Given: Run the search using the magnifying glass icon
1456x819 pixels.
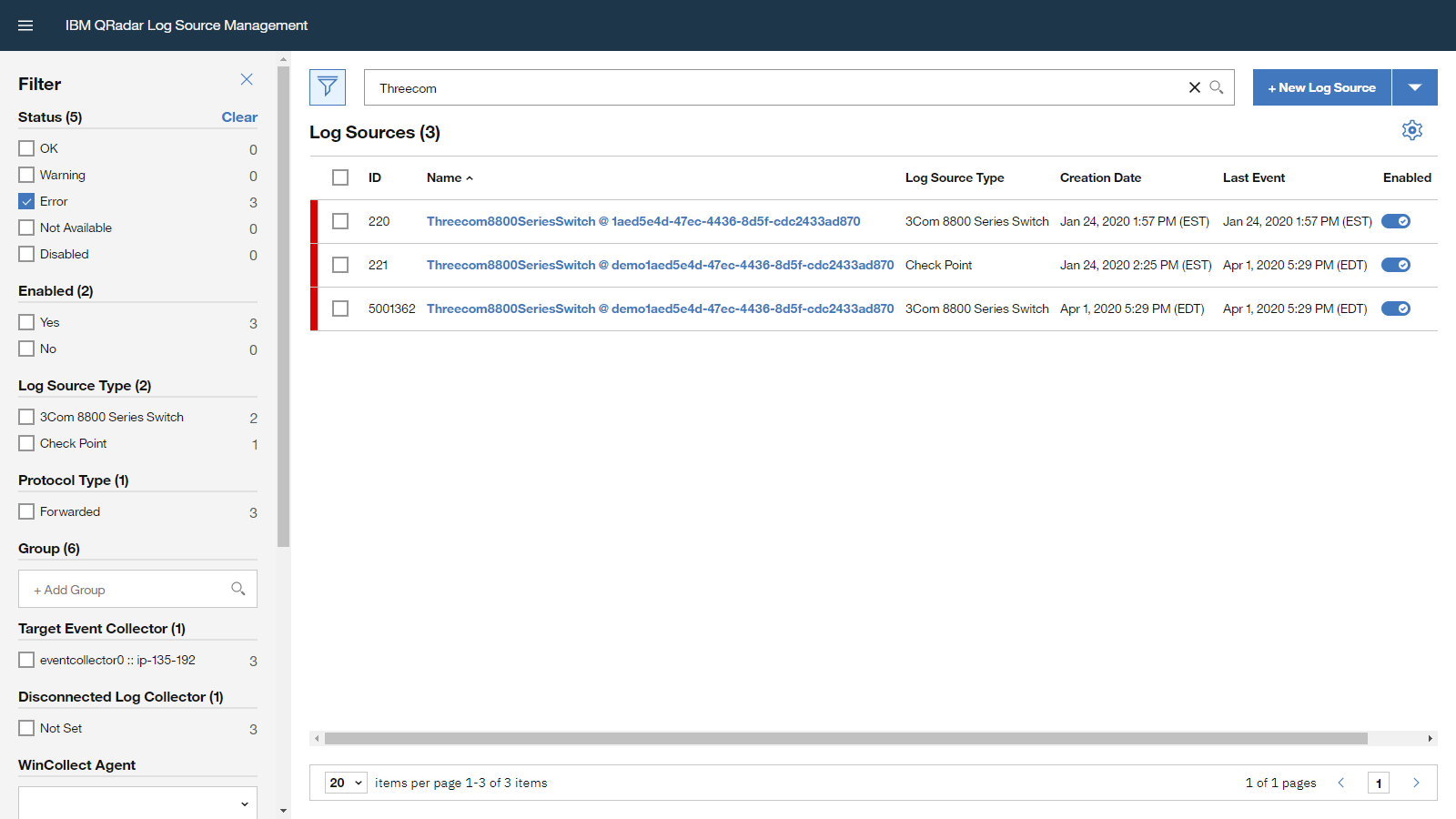Looking at the screenshot, I should pyautogui.click(x=1218, y=87).
